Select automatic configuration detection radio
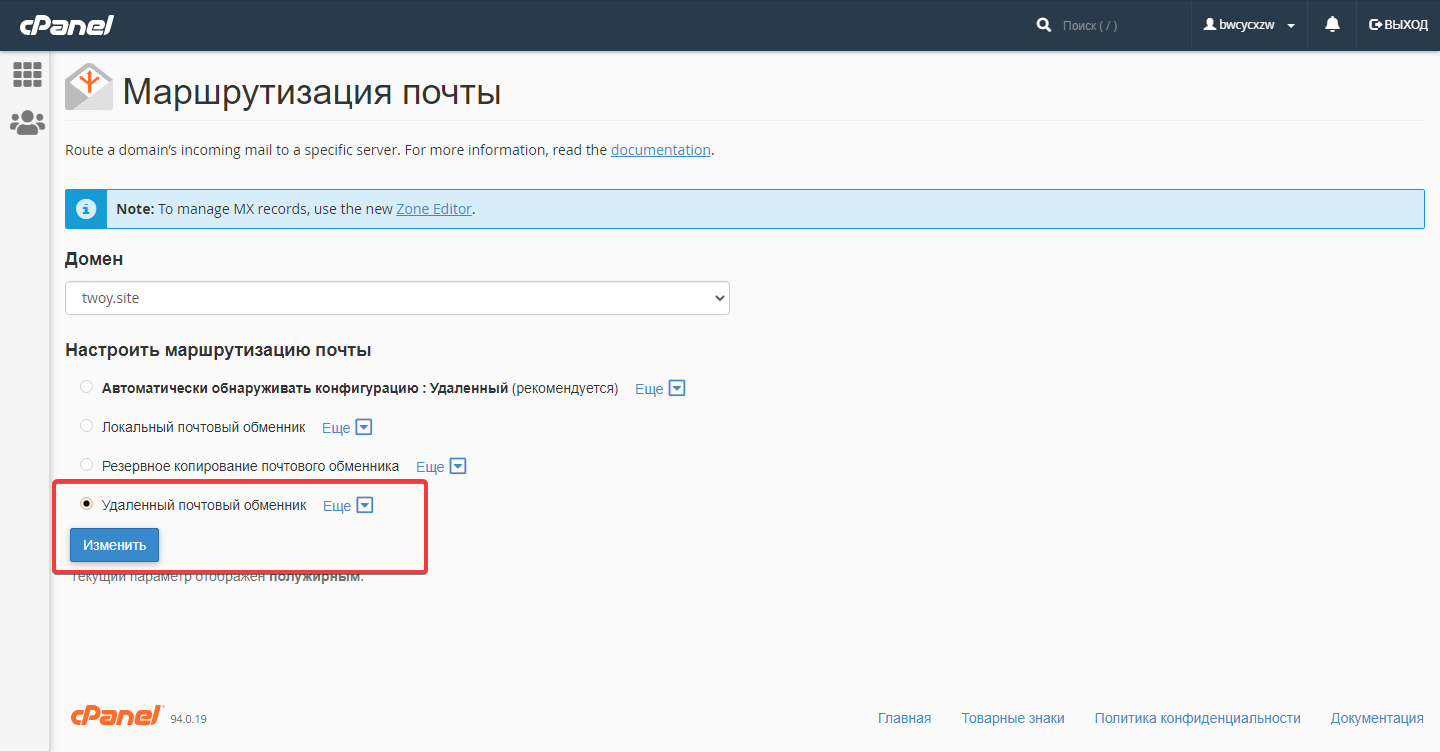The height and width of the screenshot is (752, 1440). [86, 387]
